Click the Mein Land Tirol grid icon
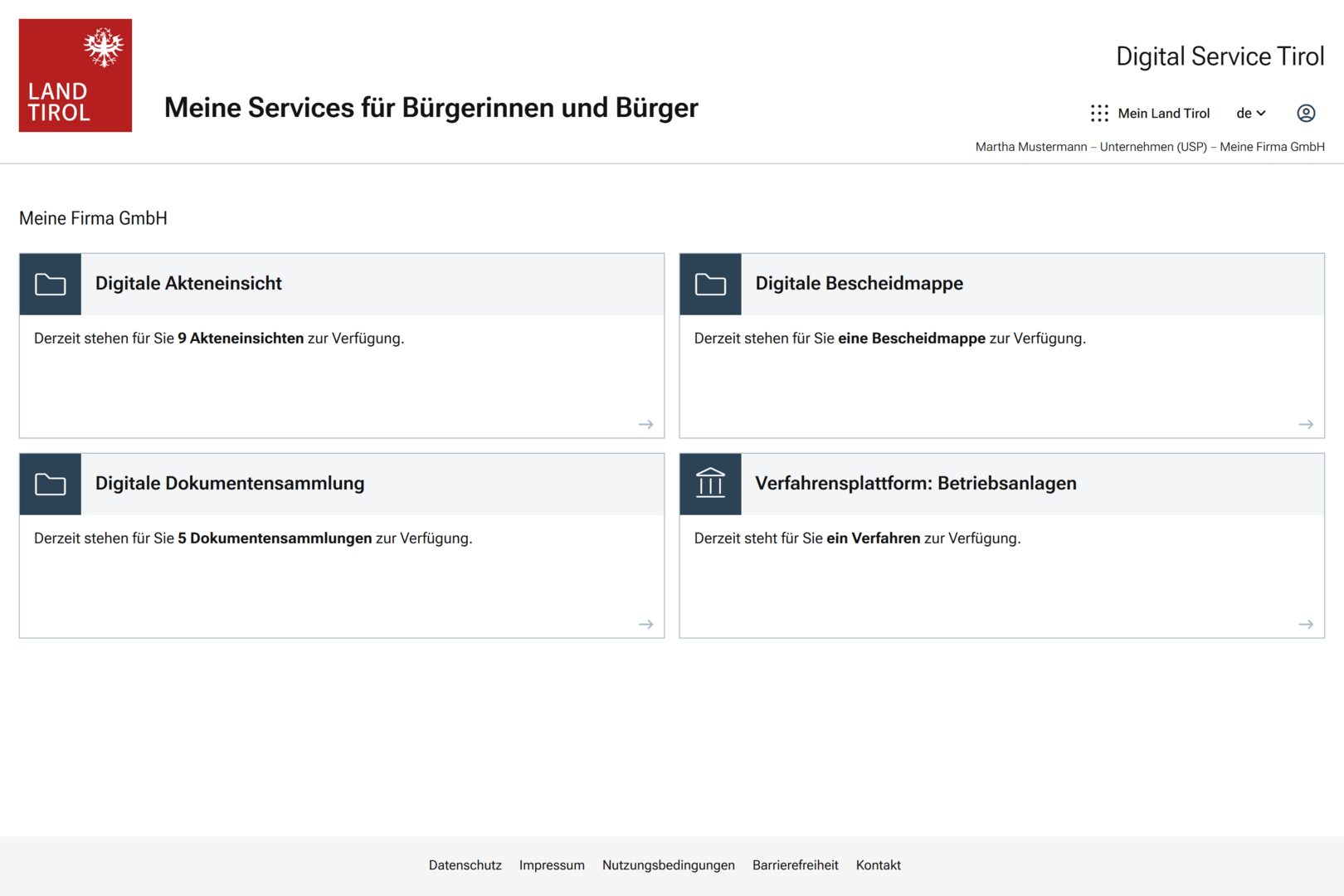Image resolution: width=1344 pixels, height=896 pixels. pos(1099,113)
